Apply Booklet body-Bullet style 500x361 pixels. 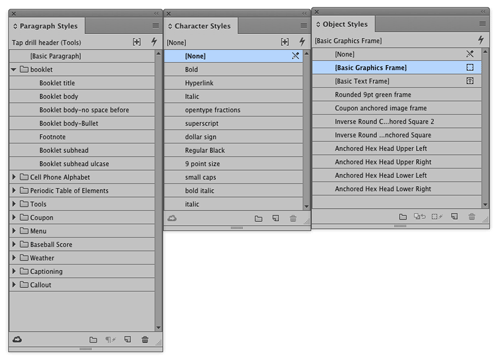pos(82,123)
